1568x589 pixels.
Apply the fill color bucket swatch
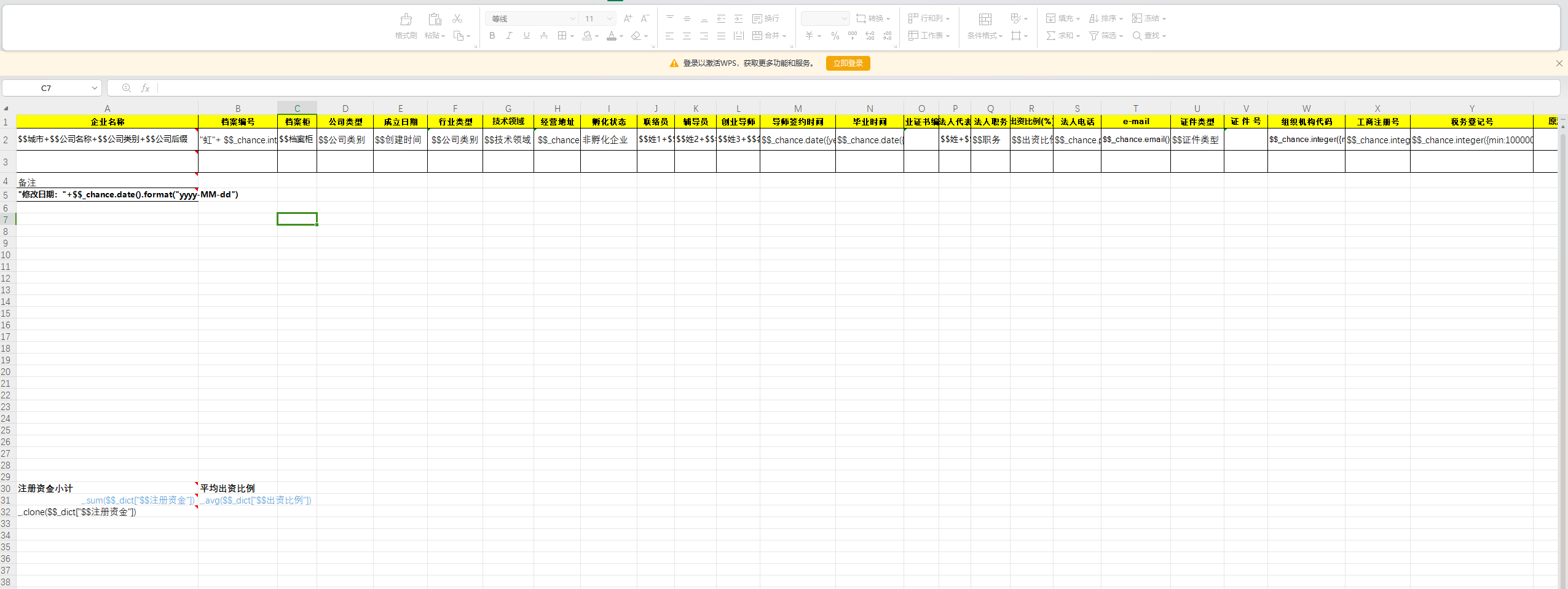point(587,36)
